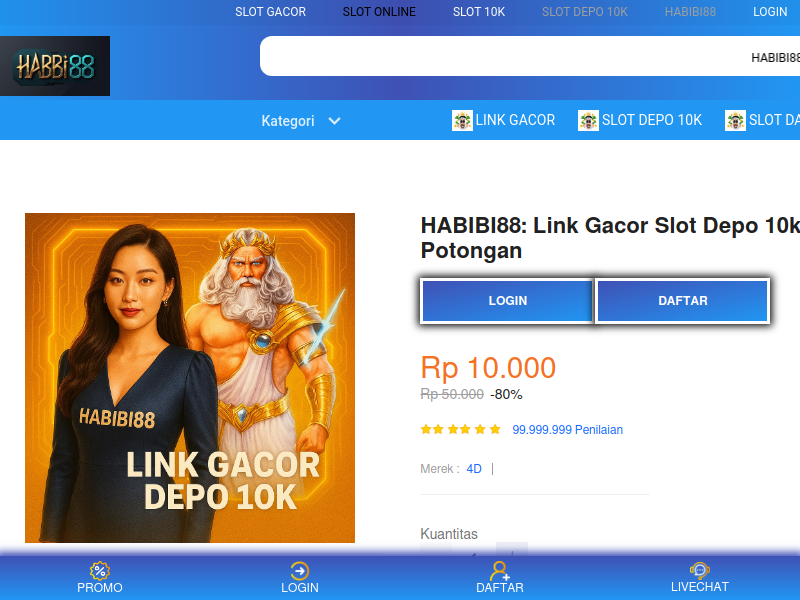This screenshot has height=600, width=800.
Task: Click the five-star rating icons
Action: coord(460,429)
